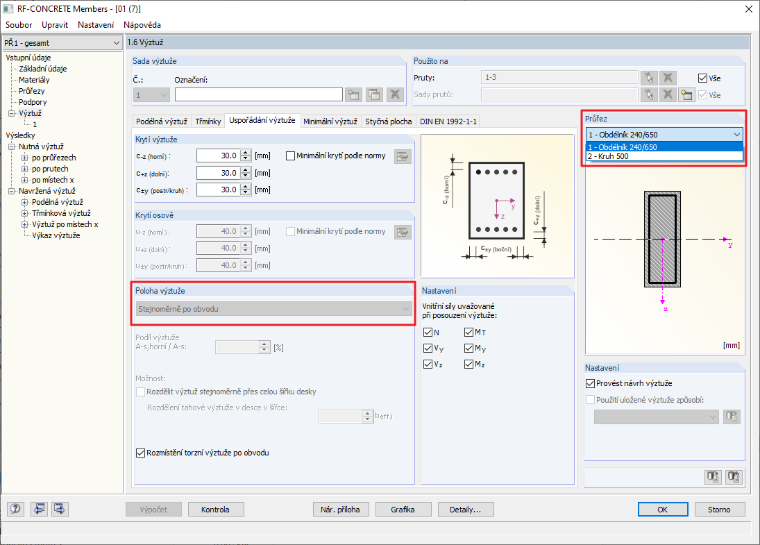The image size is (760, 545).
Task: Uncheck the My internal force checkbox
Action: click(468, 348)
